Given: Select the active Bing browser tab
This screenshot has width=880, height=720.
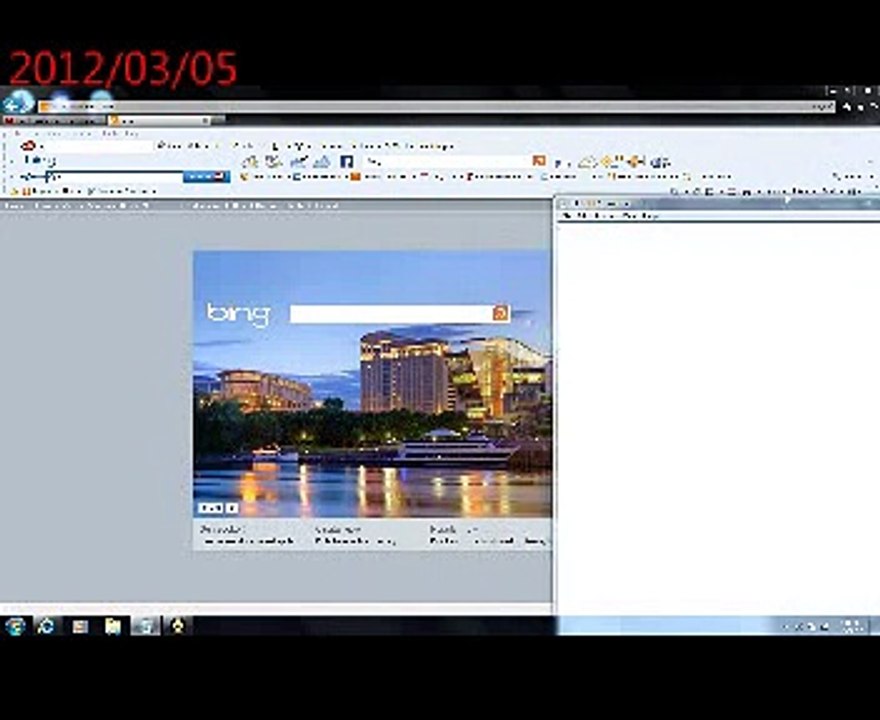Looking at the screenshot, I should pyautogui.click(x=159, y=120).
